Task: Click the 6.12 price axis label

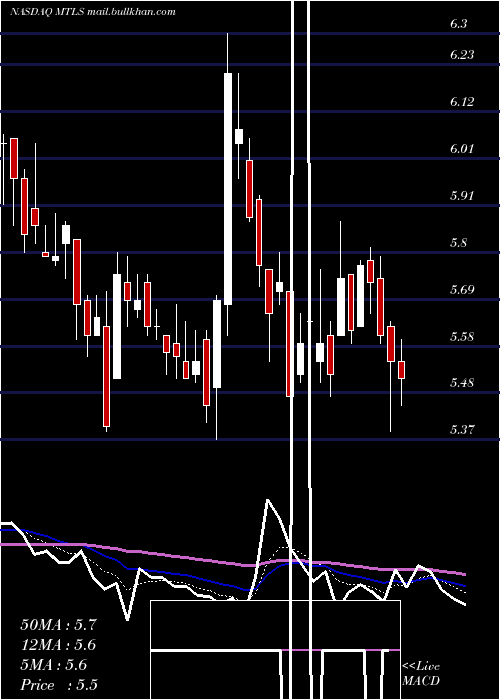Action: point(462,102)
